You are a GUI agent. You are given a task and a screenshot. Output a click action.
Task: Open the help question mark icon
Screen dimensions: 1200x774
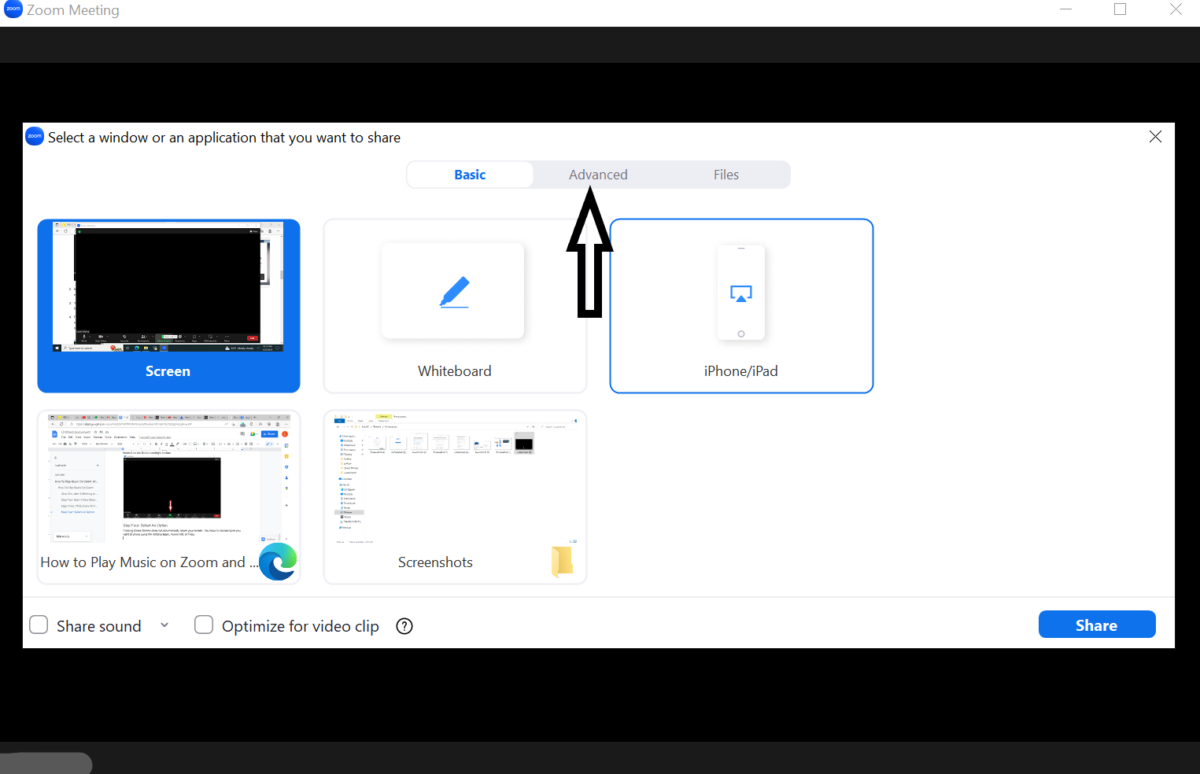pyautogui.click(x=404, y=626)
